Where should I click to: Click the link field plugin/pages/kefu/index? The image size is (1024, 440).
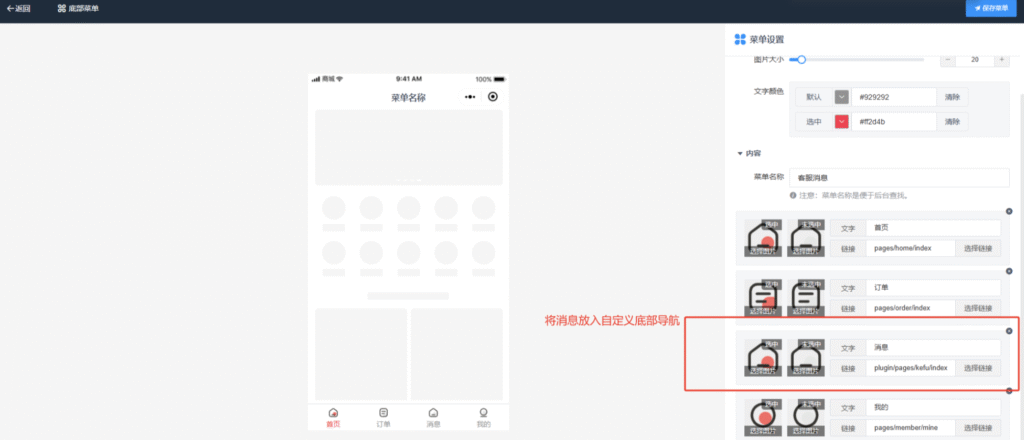tap(910, 368)
